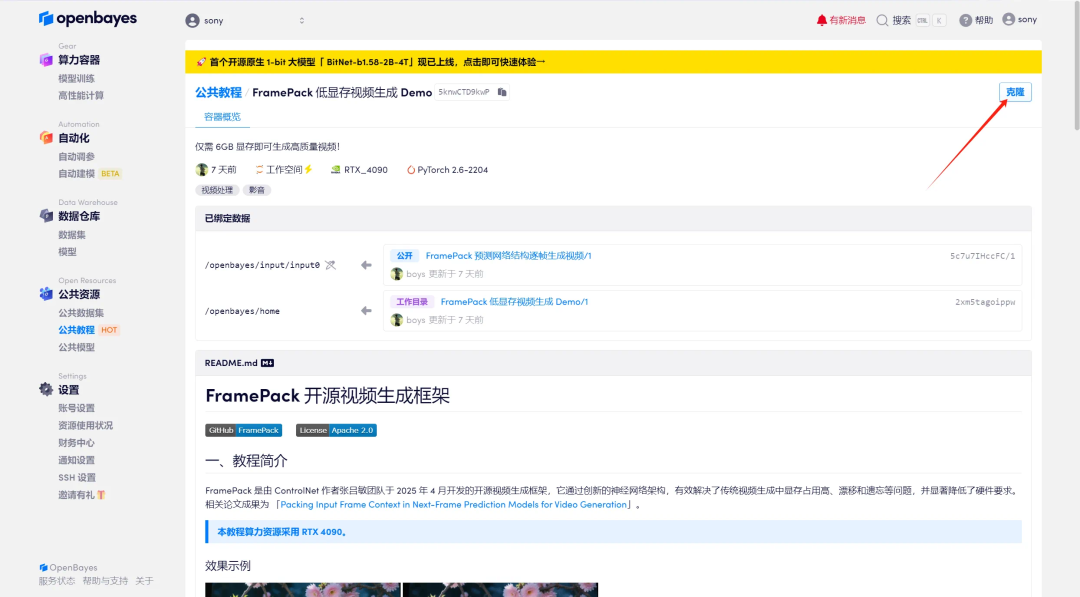Click the GitHub FramePack badge

(243, 429)
